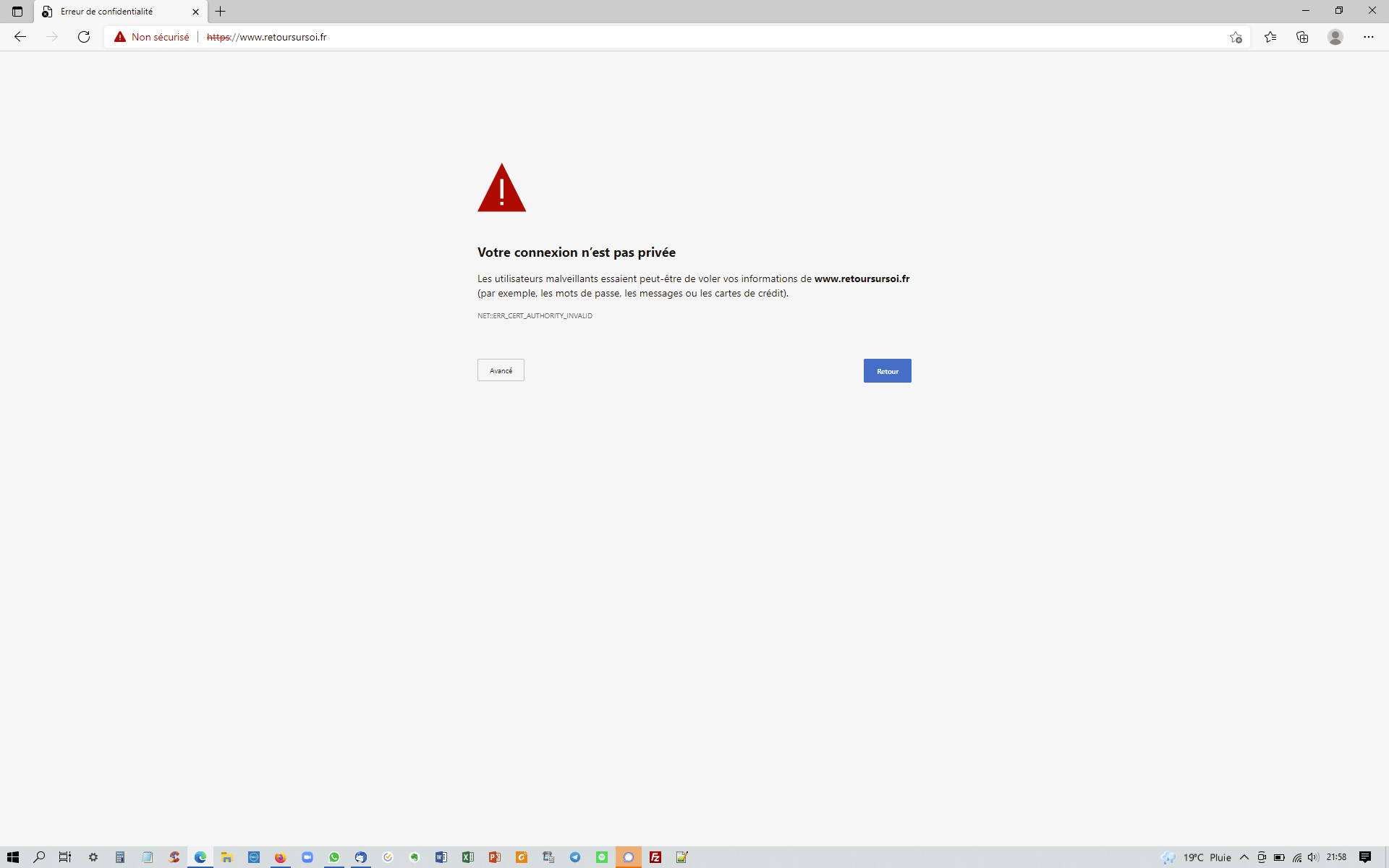Add this page to favorites star
This screenshot has width=1389, height=868.
[x=1236, y=37]
